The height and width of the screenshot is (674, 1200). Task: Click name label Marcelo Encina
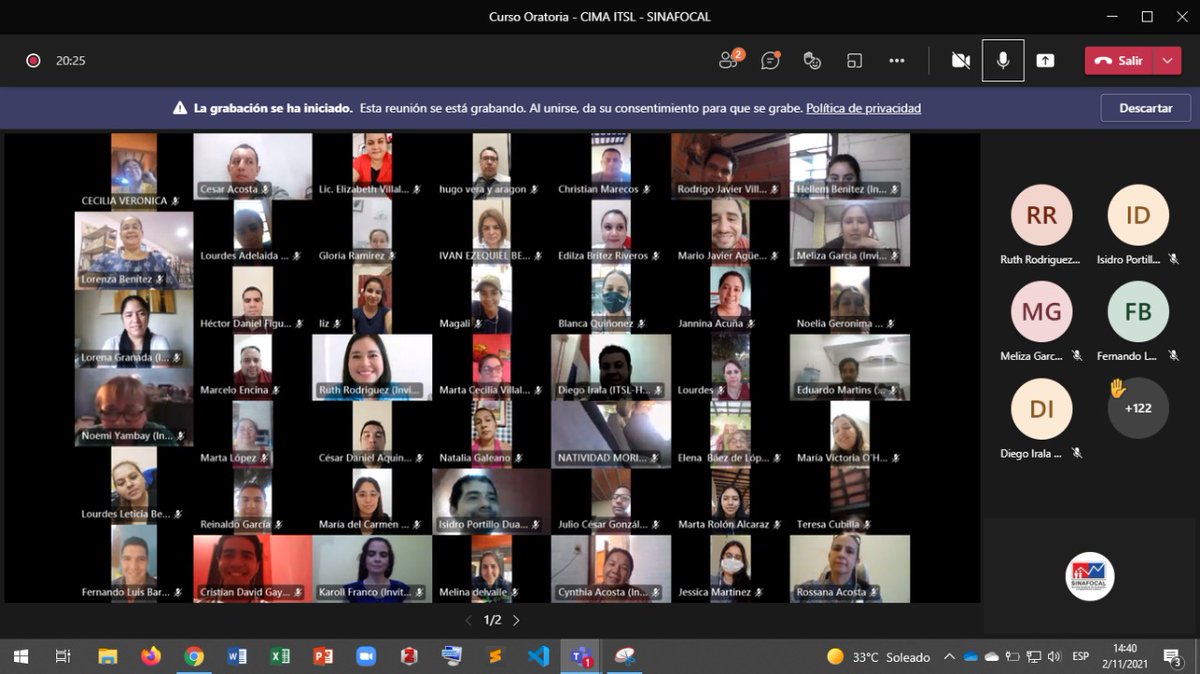234,390
